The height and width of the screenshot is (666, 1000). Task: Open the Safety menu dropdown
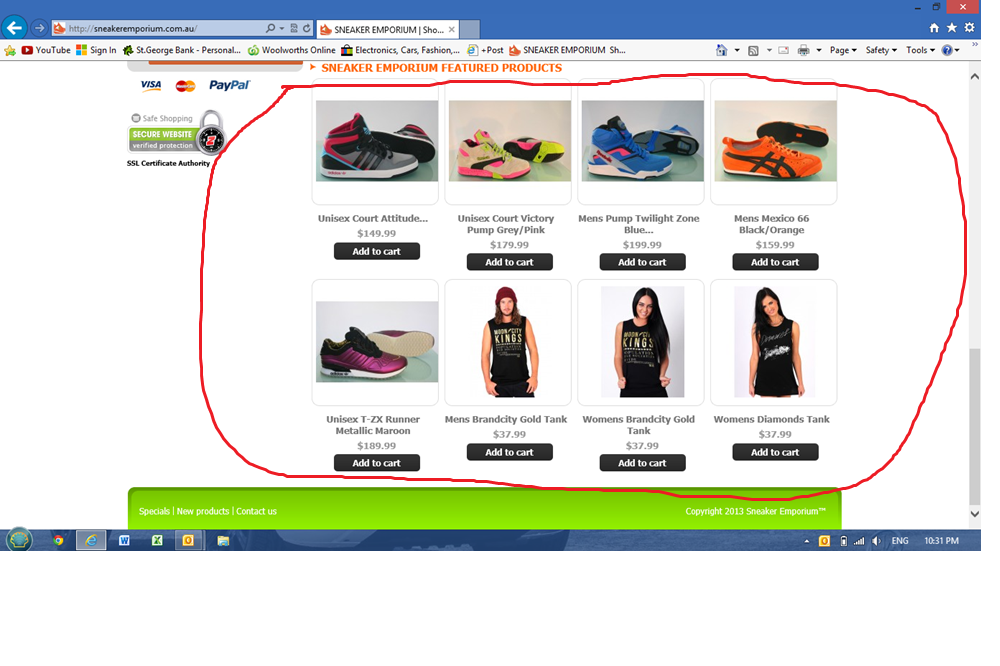(x=881, y=50)
